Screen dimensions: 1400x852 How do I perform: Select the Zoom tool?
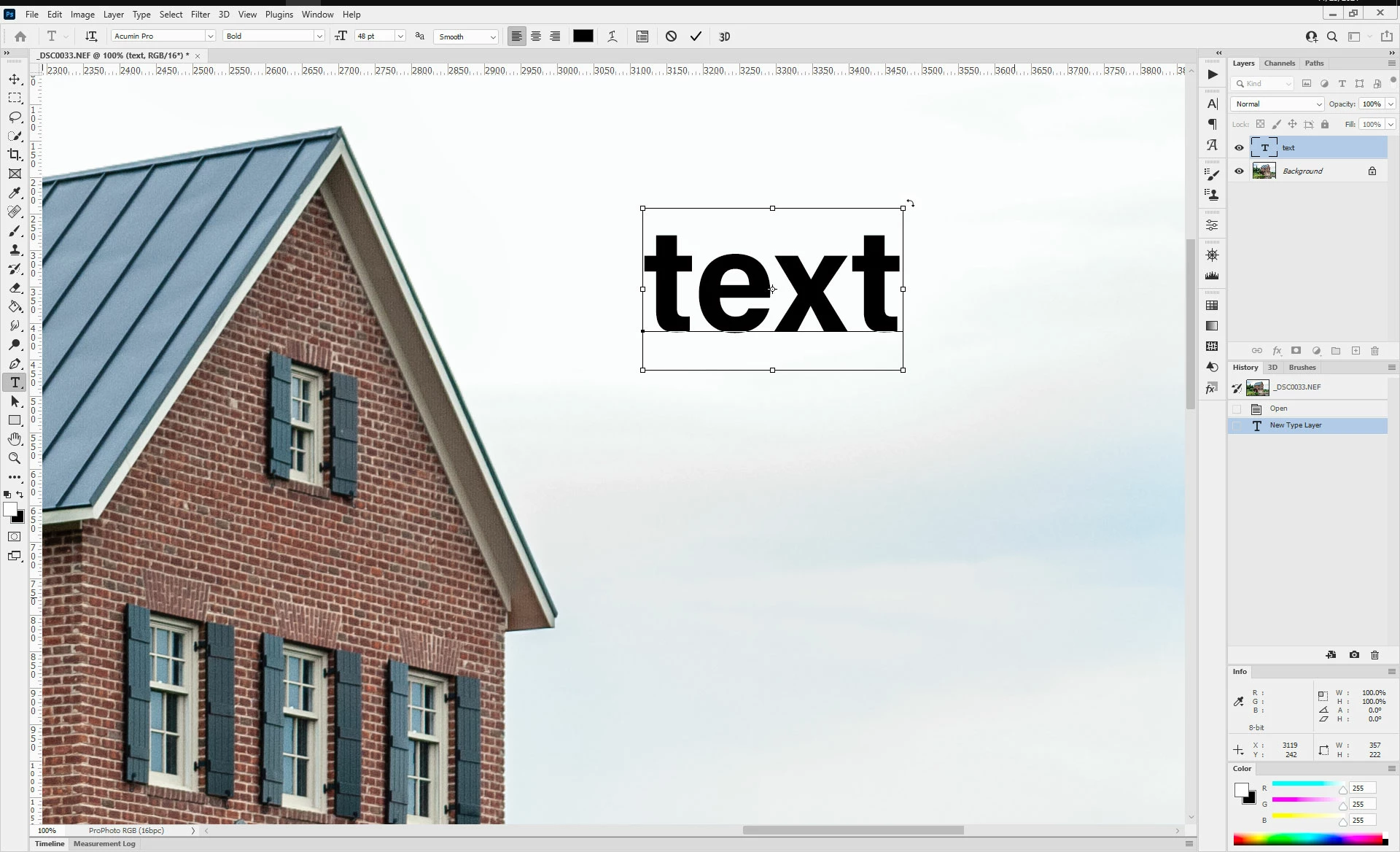[15, 458]
